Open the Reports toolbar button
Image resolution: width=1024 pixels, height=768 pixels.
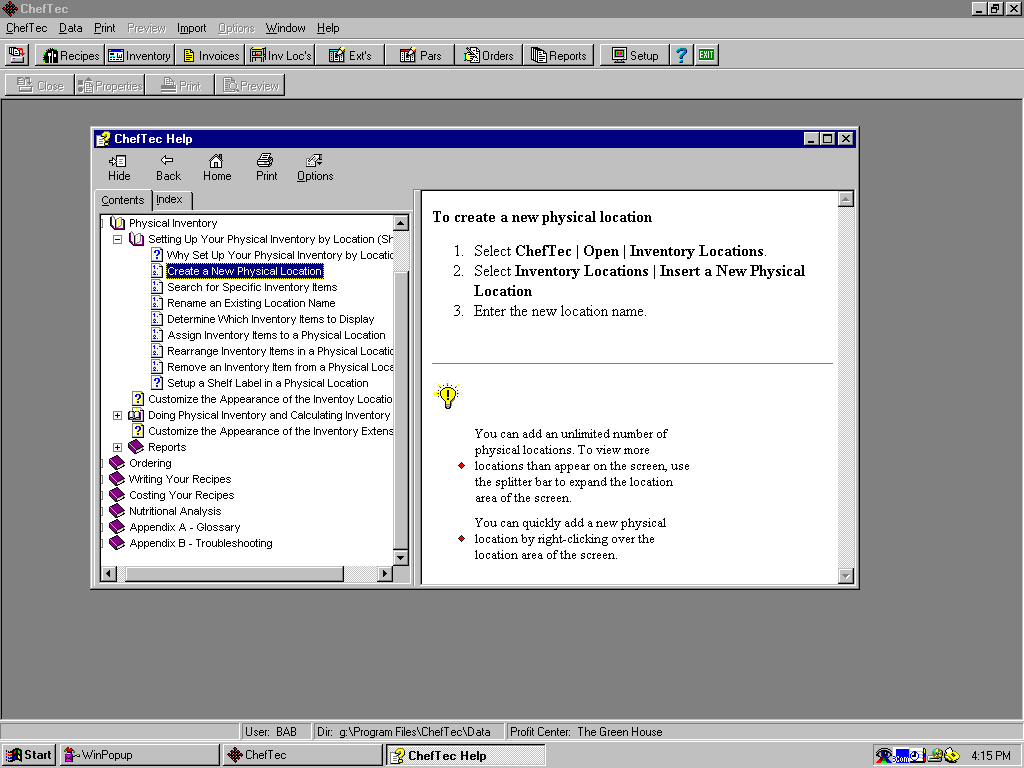tap(558, 56)
